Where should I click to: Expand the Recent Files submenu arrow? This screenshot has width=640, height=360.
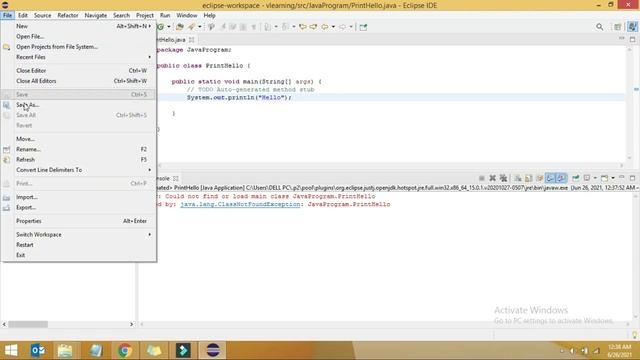coord(149,57)
